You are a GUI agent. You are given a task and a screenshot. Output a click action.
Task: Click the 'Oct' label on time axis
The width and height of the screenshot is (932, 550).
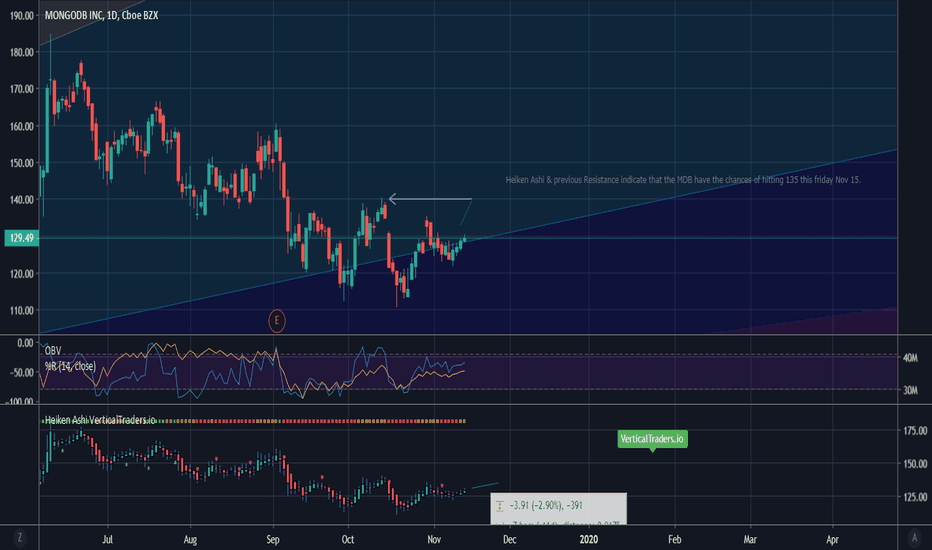point(348,539)
